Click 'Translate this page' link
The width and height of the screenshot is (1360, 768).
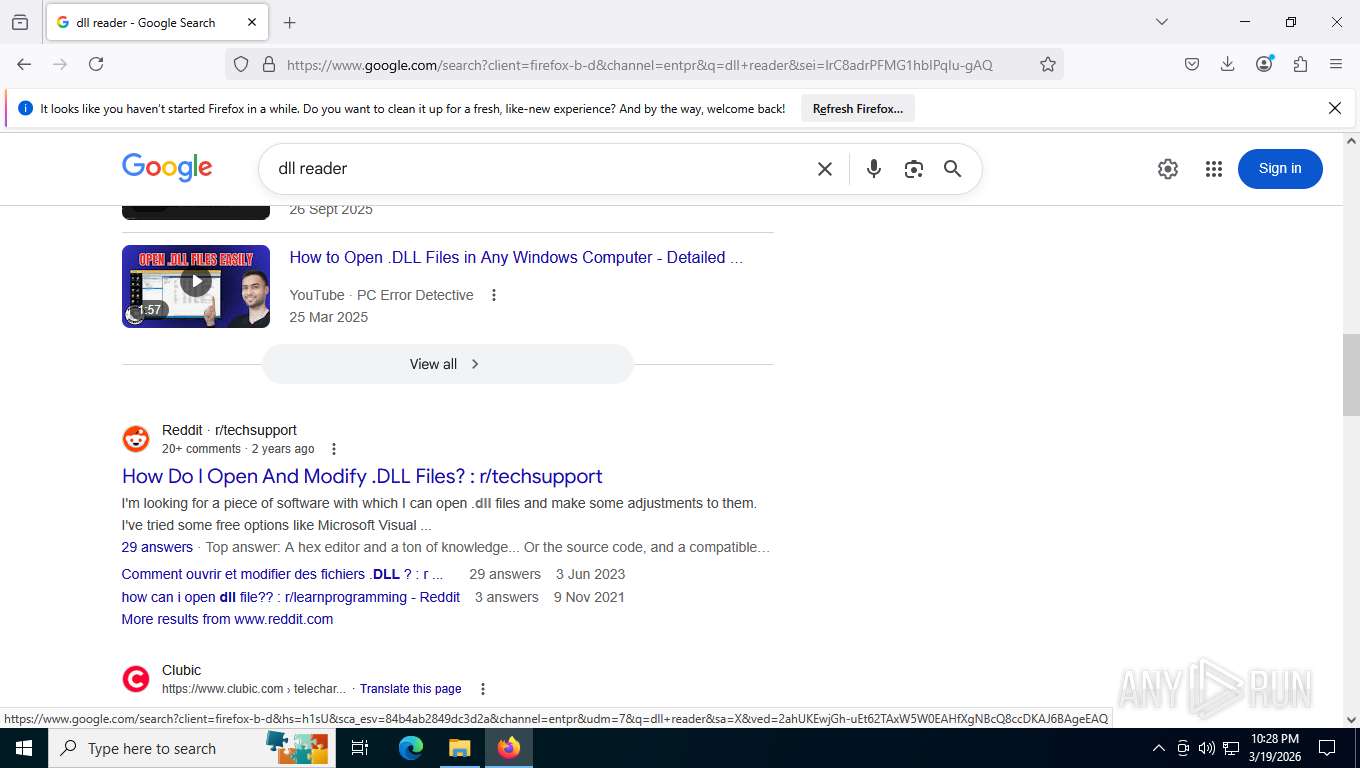tap(411, 689)
